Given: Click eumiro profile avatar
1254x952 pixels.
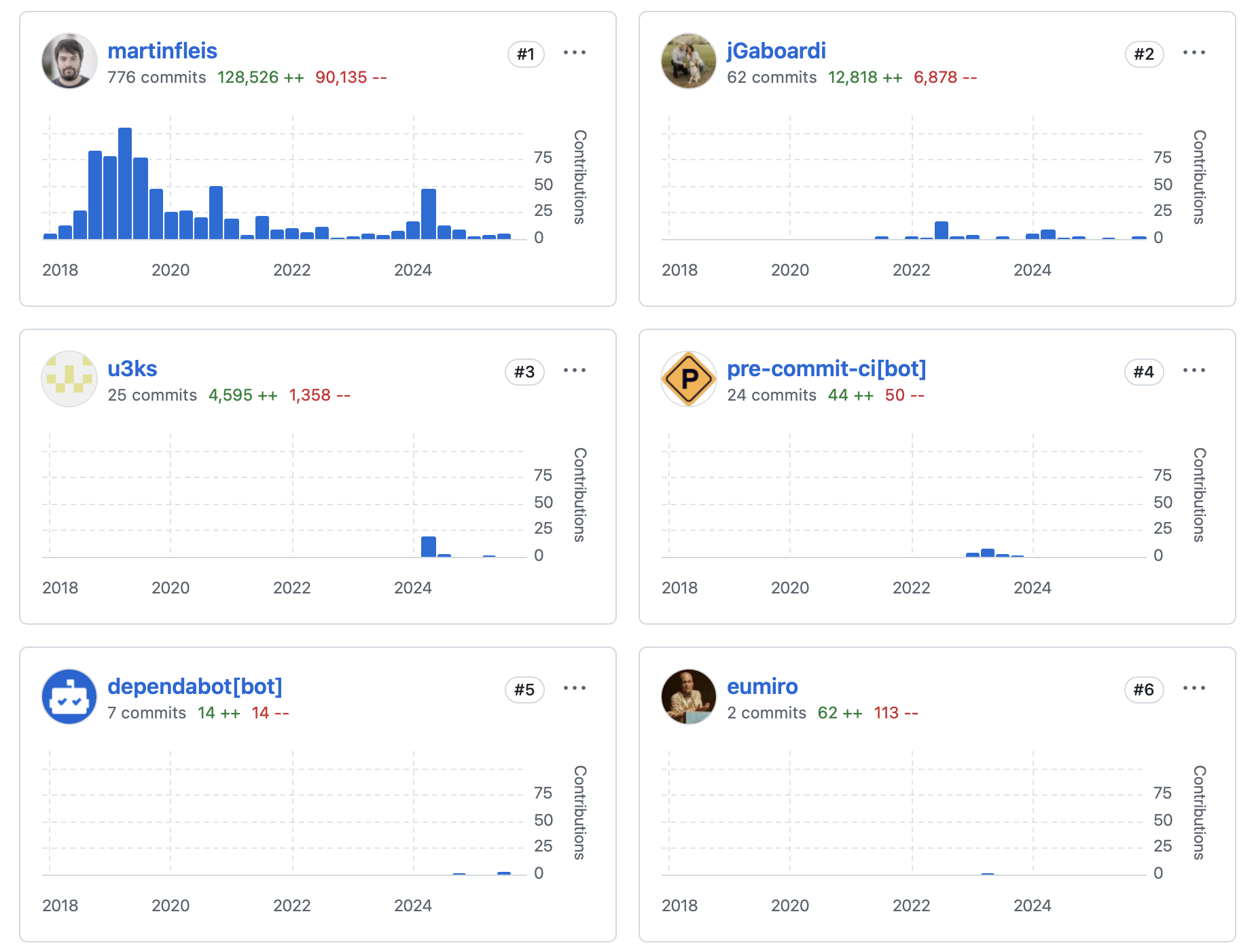Looking at the screenshot, I should pos(689,697).
